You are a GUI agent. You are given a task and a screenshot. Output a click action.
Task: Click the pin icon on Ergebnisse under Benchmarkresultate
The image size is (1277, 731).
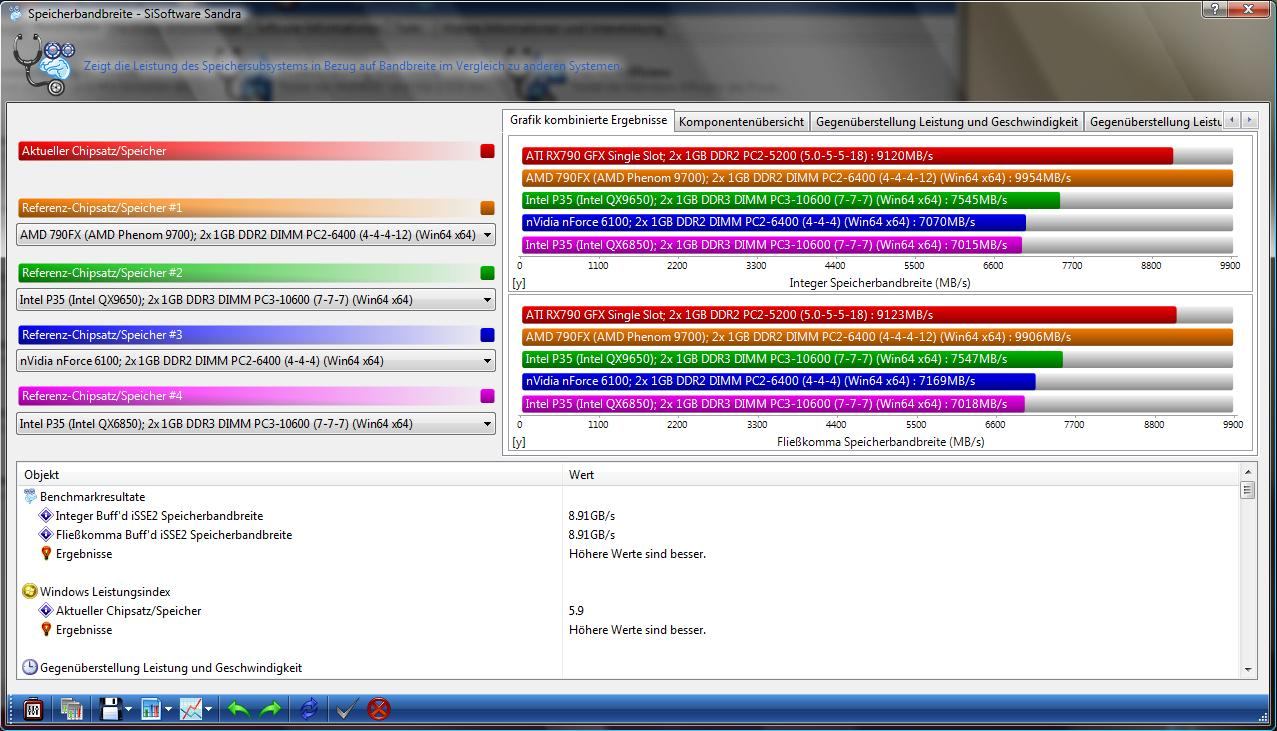(x=46, y=553)
